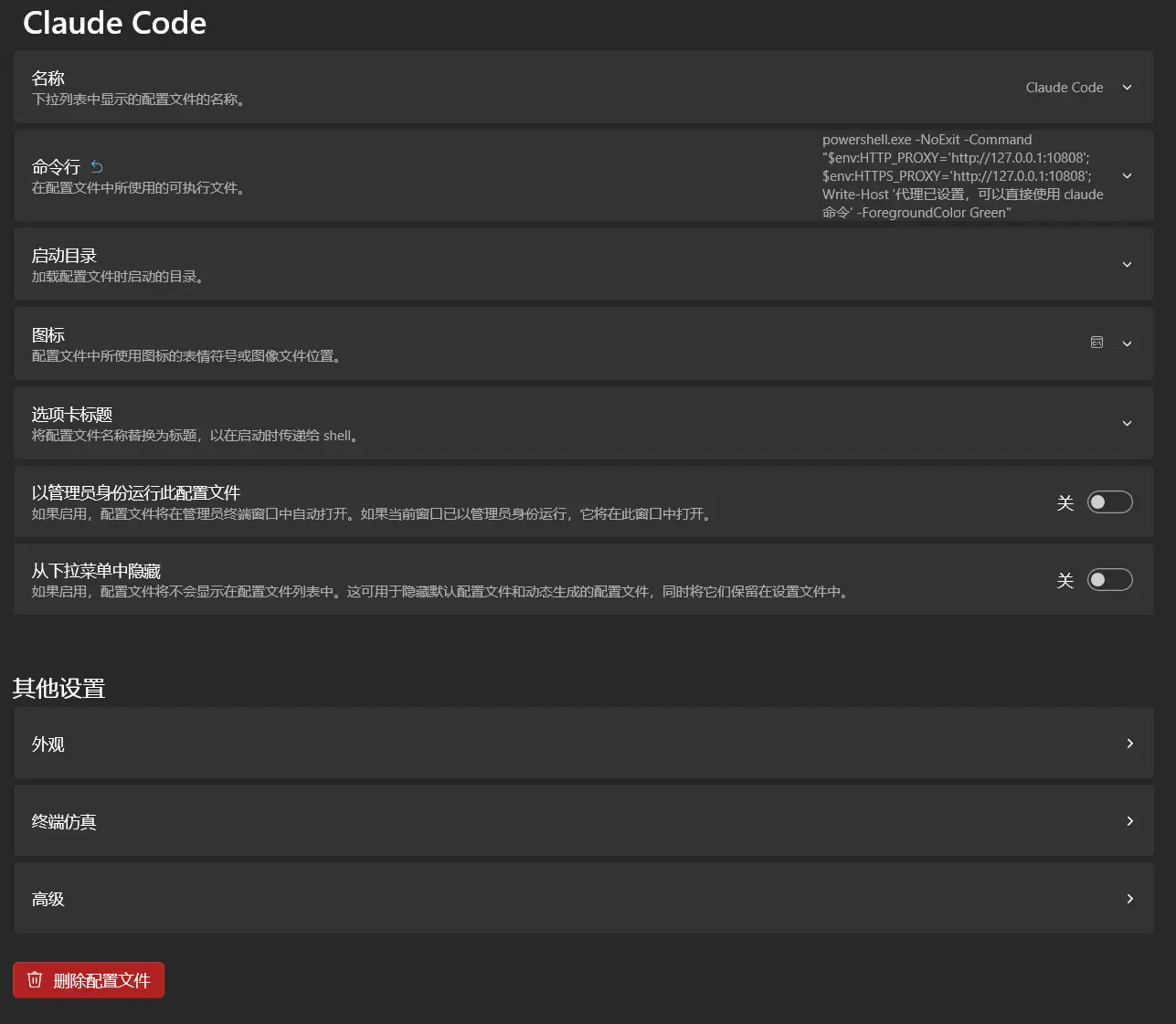Expand the 名称 setting chevron
Screen dimensions: 1176x1024
[x=1127, y=88]
